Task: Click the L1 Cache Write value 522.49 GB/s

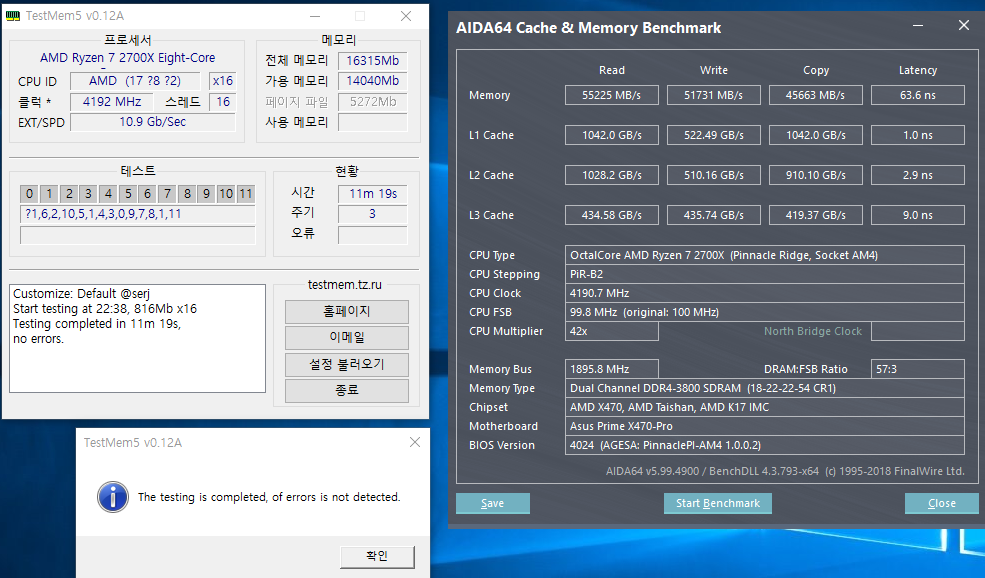Action: pyautogui.click(x=714, y=135)
